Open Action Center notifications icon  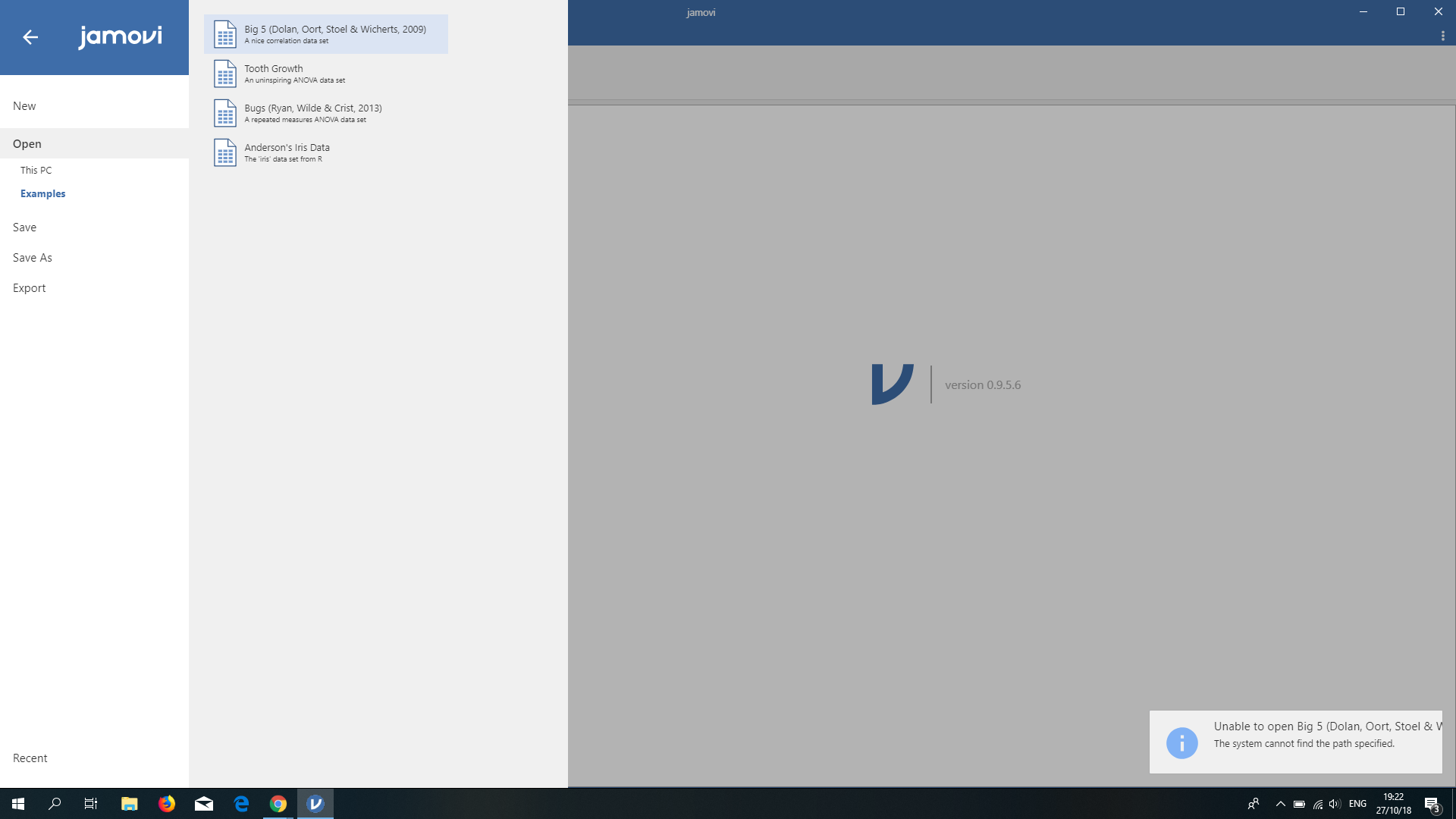1432,804
